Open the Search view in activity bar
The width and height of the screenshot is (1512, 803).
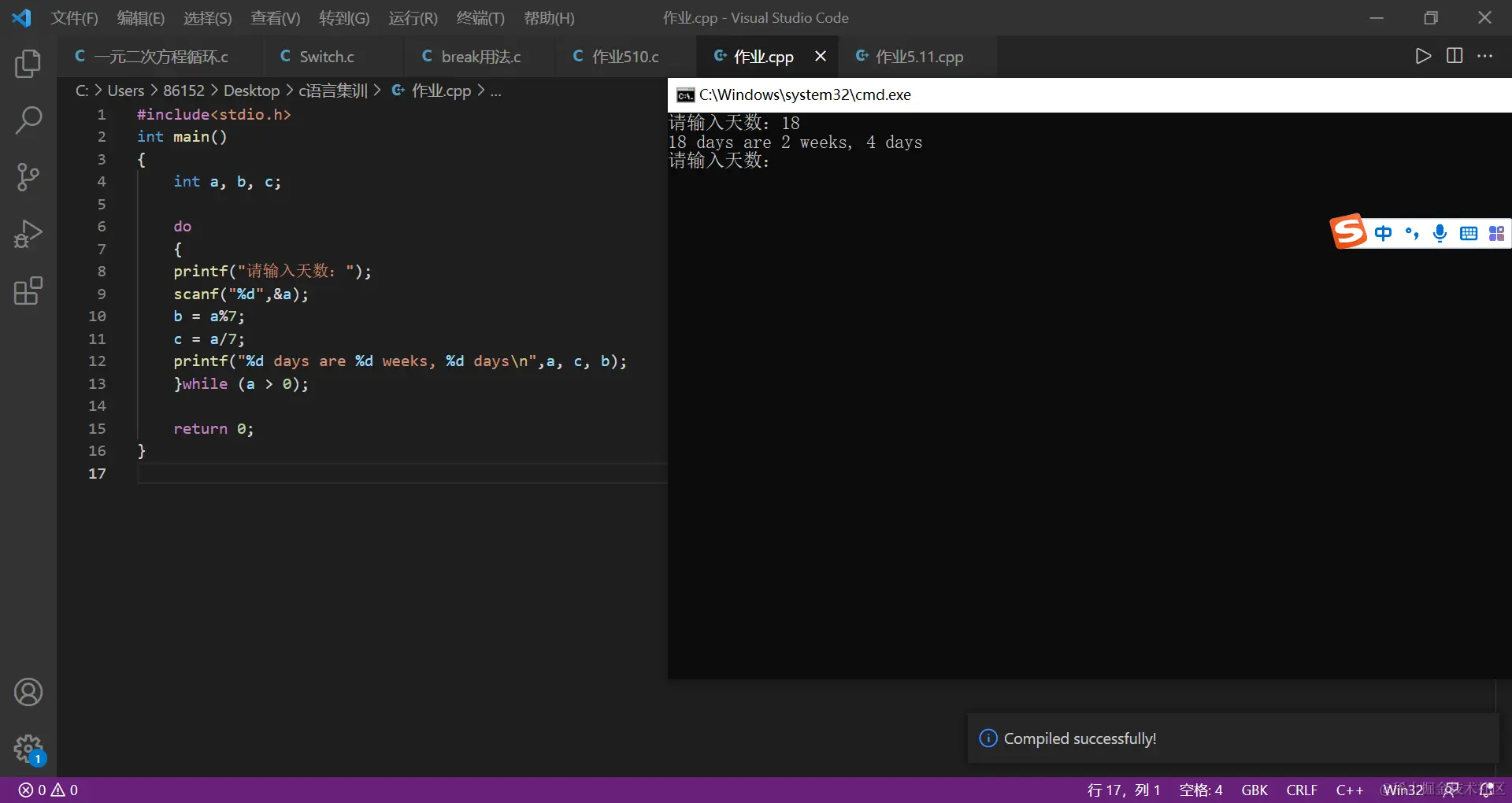pos(28,120)
